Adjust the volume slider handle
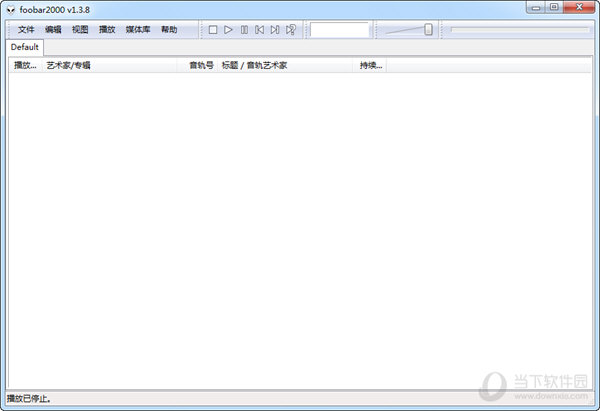This screenshot has height=411, width=600. [429, 29]
